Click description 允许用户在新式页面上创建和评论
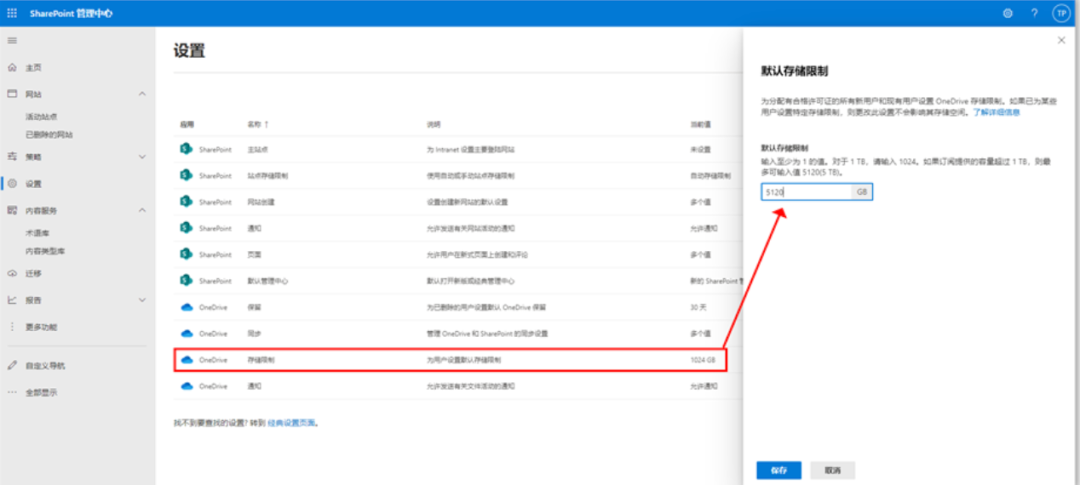The width and height of the screenshot is (1080, 485). 477,254
